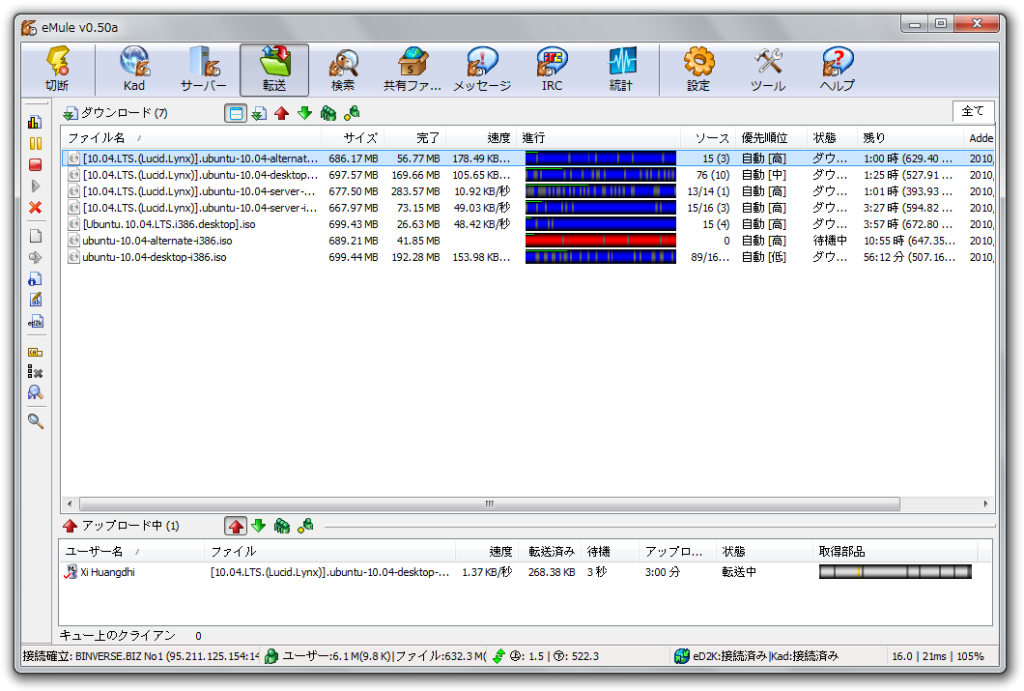Click the priority bar-chart icon in sidebar
The height and width of the screenshot is (691, 1024).
(x=35, y=122)
